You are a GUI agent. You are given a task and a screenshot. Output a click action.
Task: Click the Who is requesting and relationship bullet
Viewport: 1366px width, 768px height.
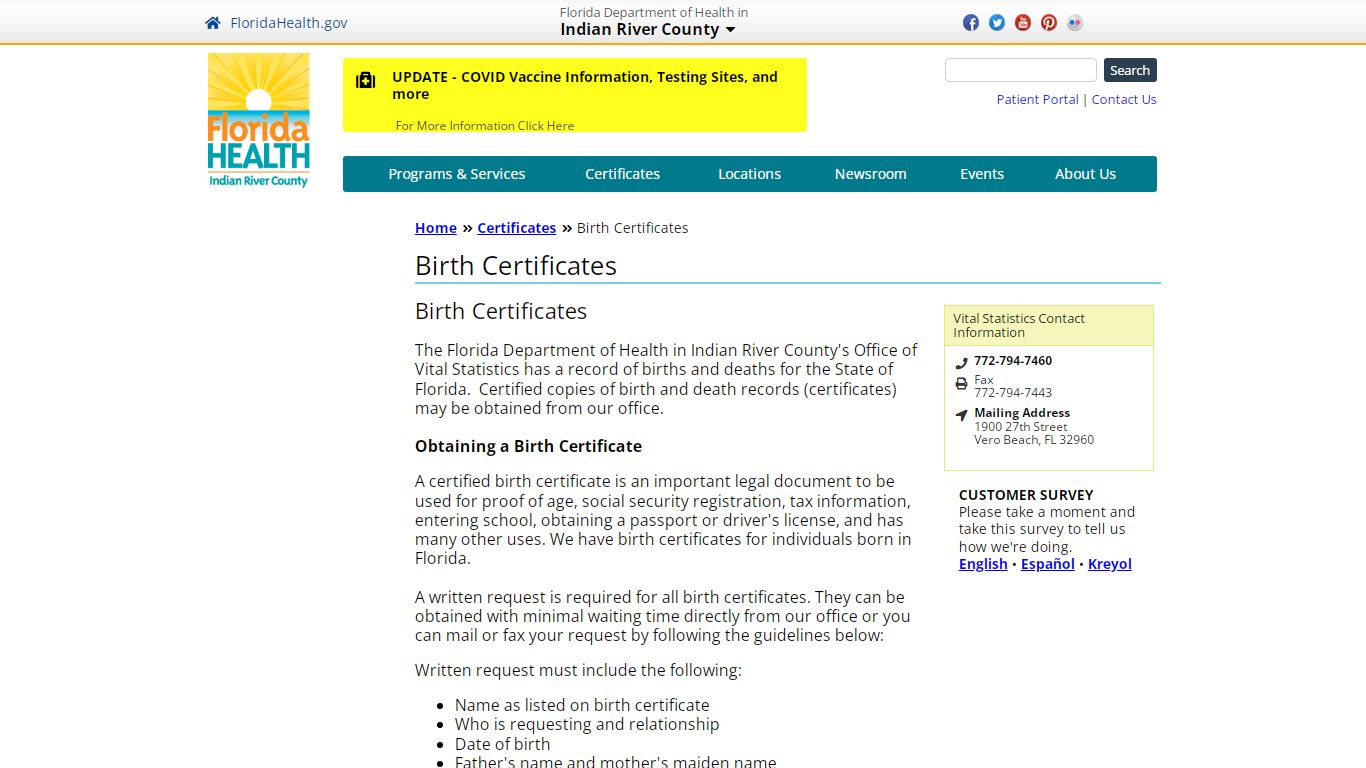click(587, 724)
